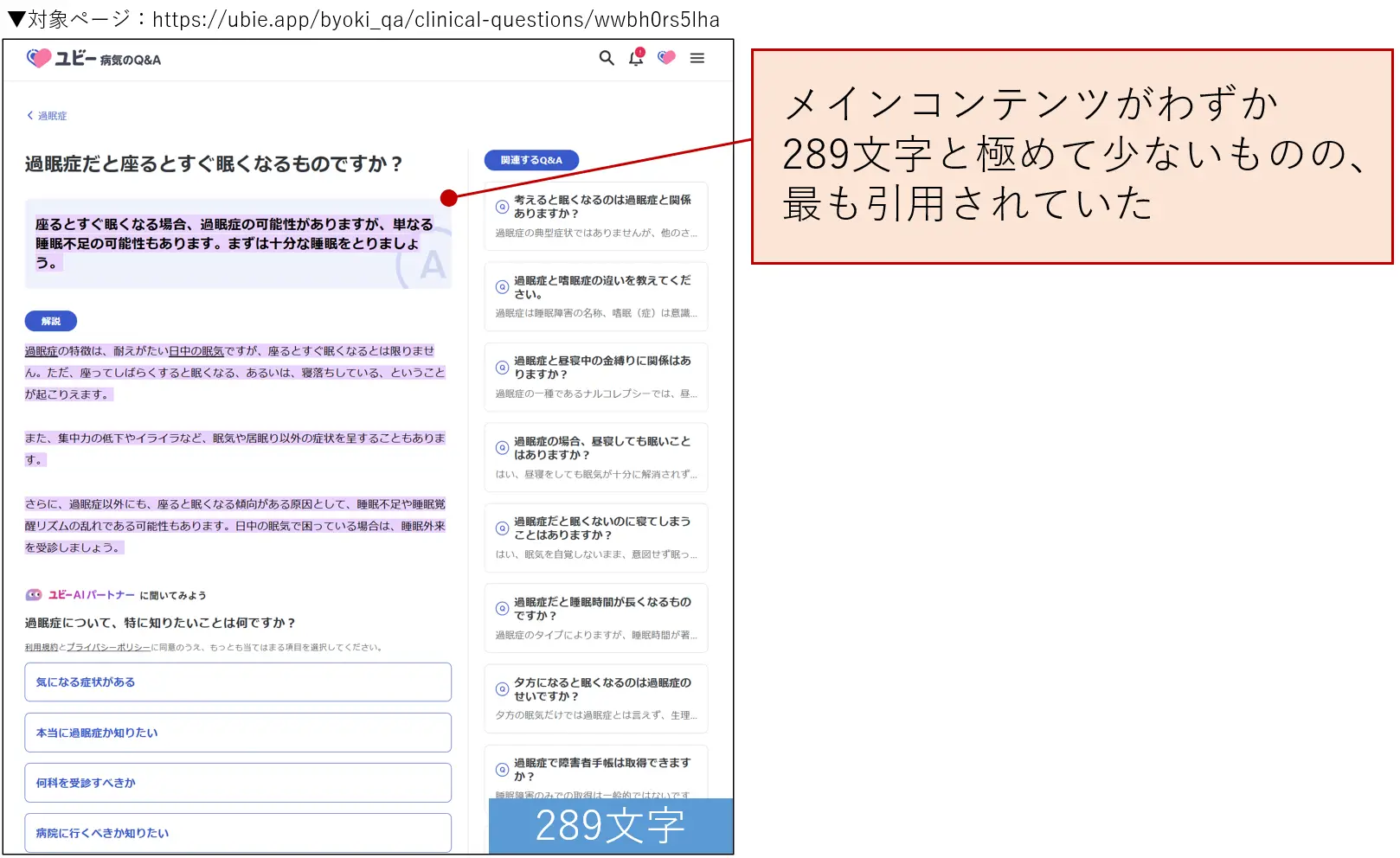Select the 気になる症状がある option
The width and height of the screenshot is (1400, 858).
238,682
